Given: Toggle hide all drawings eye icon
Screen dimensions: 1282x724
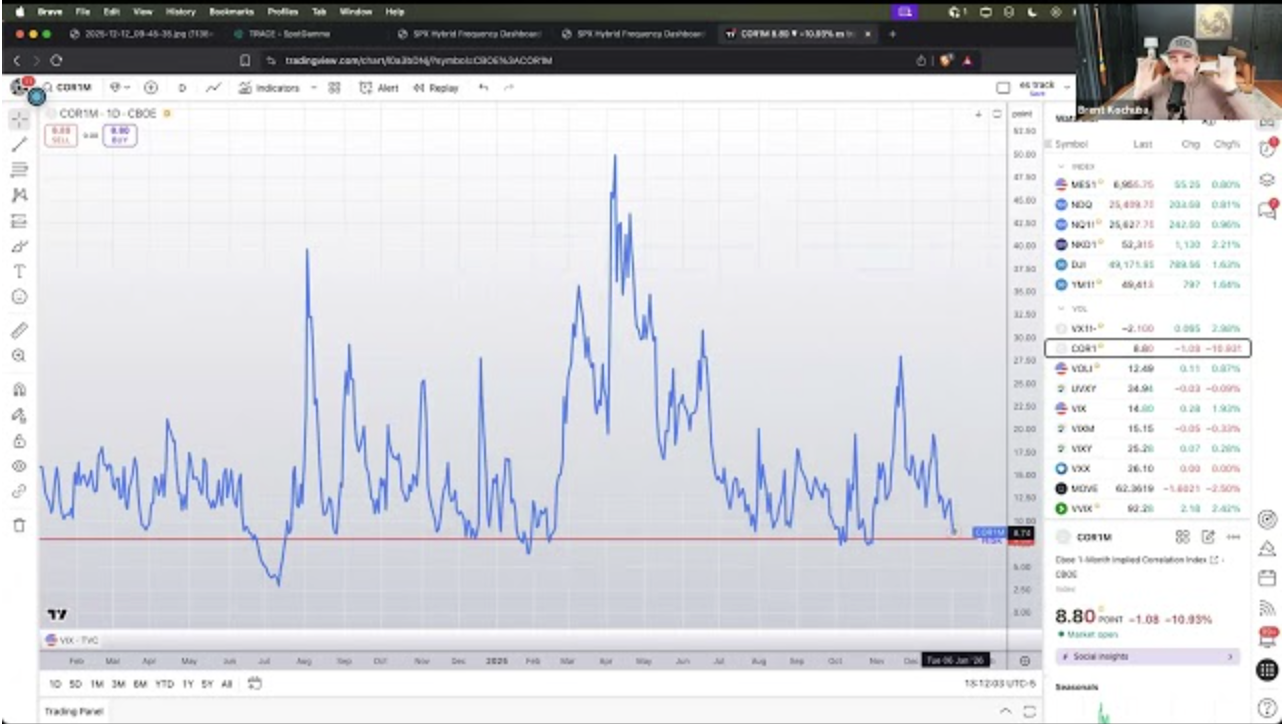Looking at the screenshot, I should pos(19,466).
